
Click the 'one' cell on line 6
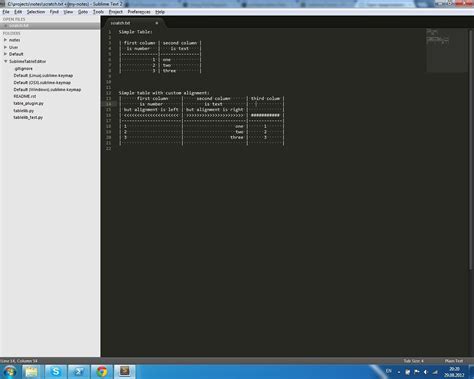(x=167, y=60)
